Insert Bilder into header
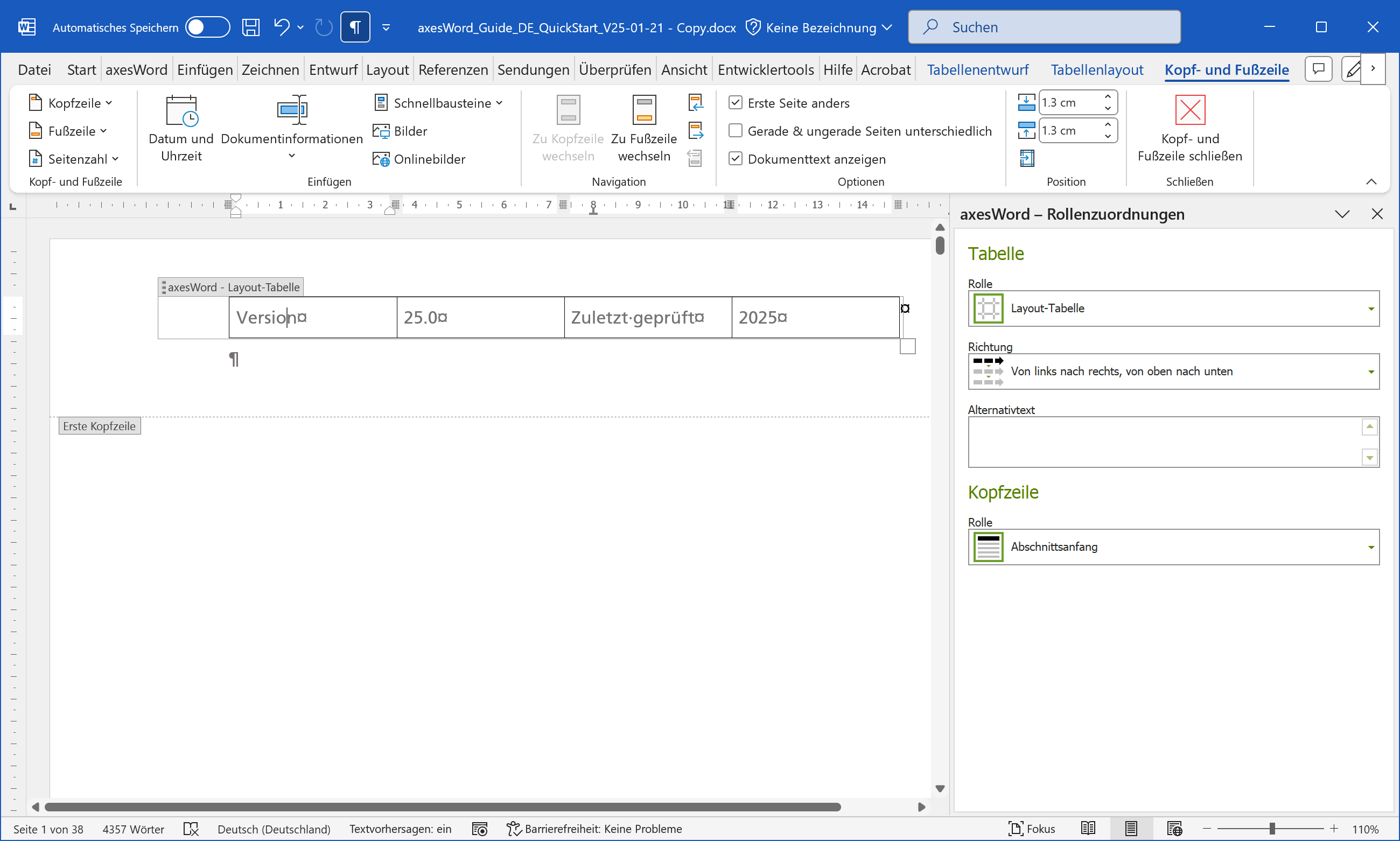 tap(400, 131)
